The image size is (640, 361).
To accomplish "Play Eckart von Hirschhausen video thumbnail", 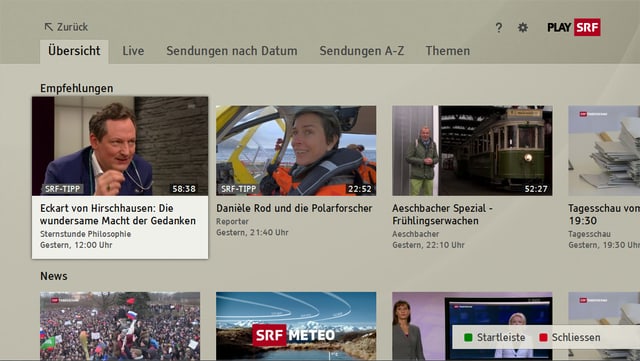I will pyautogui.click(x=120, y=146).
